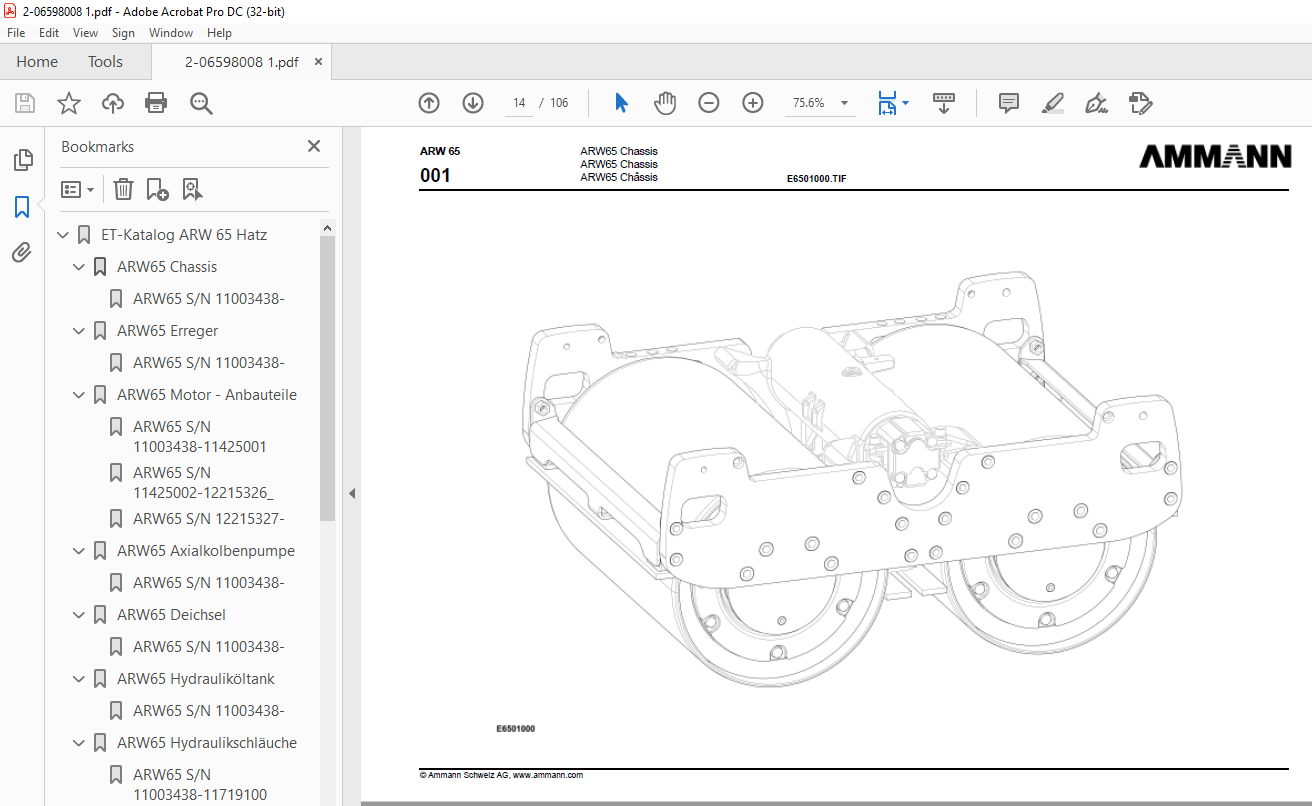Image resolution: width=1312 pixels, height=806 pixels.
Task: Open the File menu
Action: pos(16,33)
